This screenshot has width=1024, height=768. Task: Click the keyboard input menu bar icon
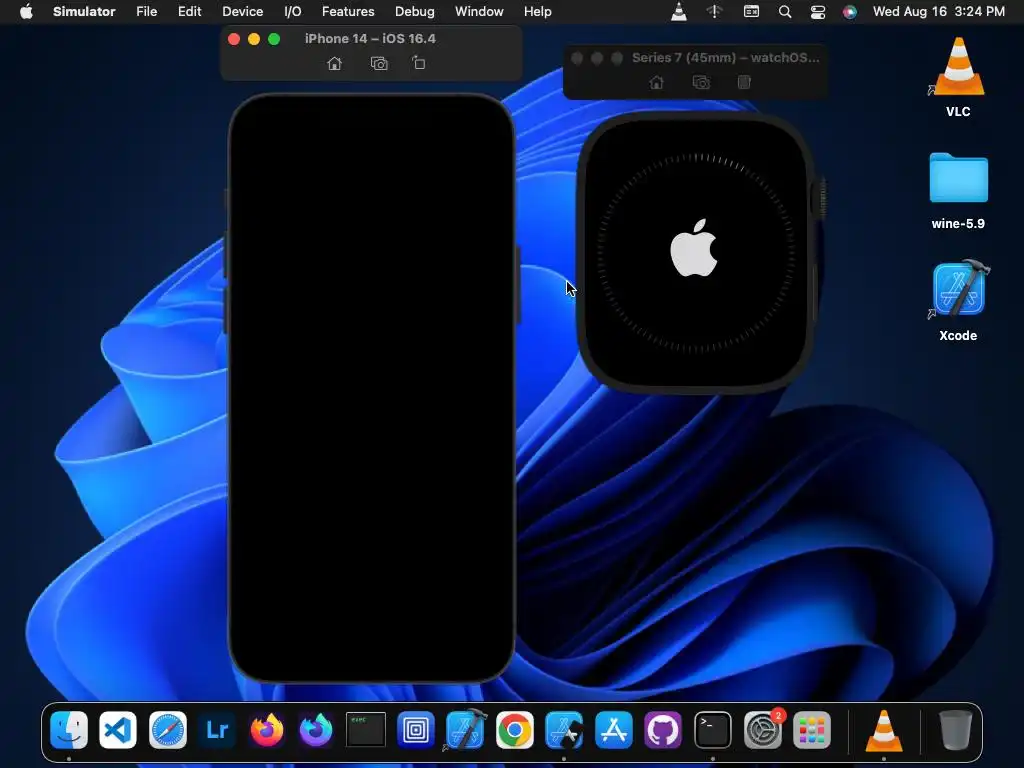[751, 11]
